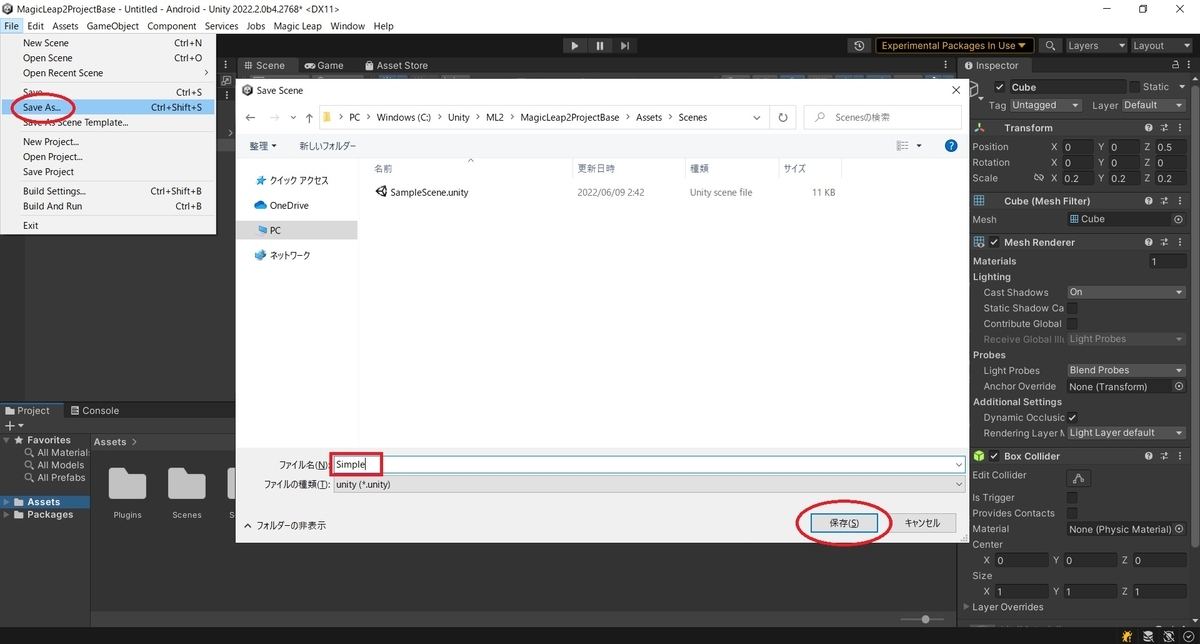1200x644 pixels.
Task: Toggle the Static Shadow Caster checkbox
Action: (x=1072, y=308)
